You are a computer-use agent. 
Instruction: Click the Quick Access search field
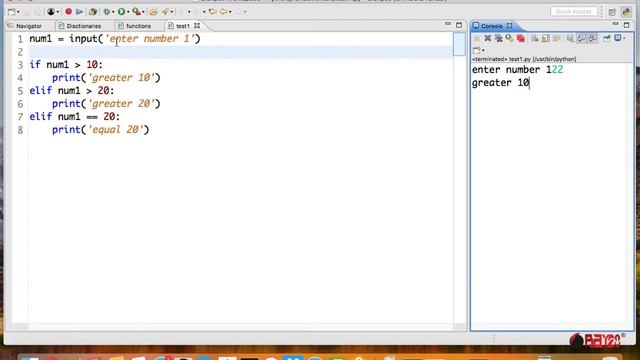pos(573,11)
